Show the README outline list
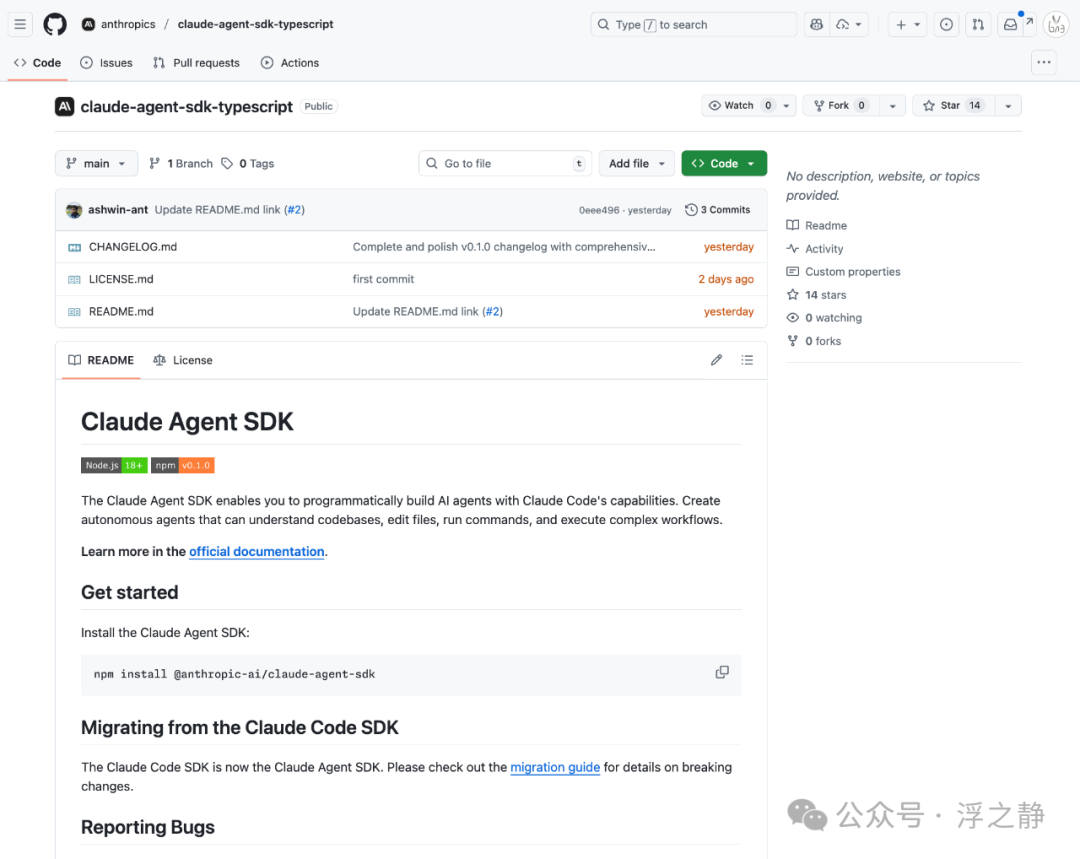 (x=747, y=360)
